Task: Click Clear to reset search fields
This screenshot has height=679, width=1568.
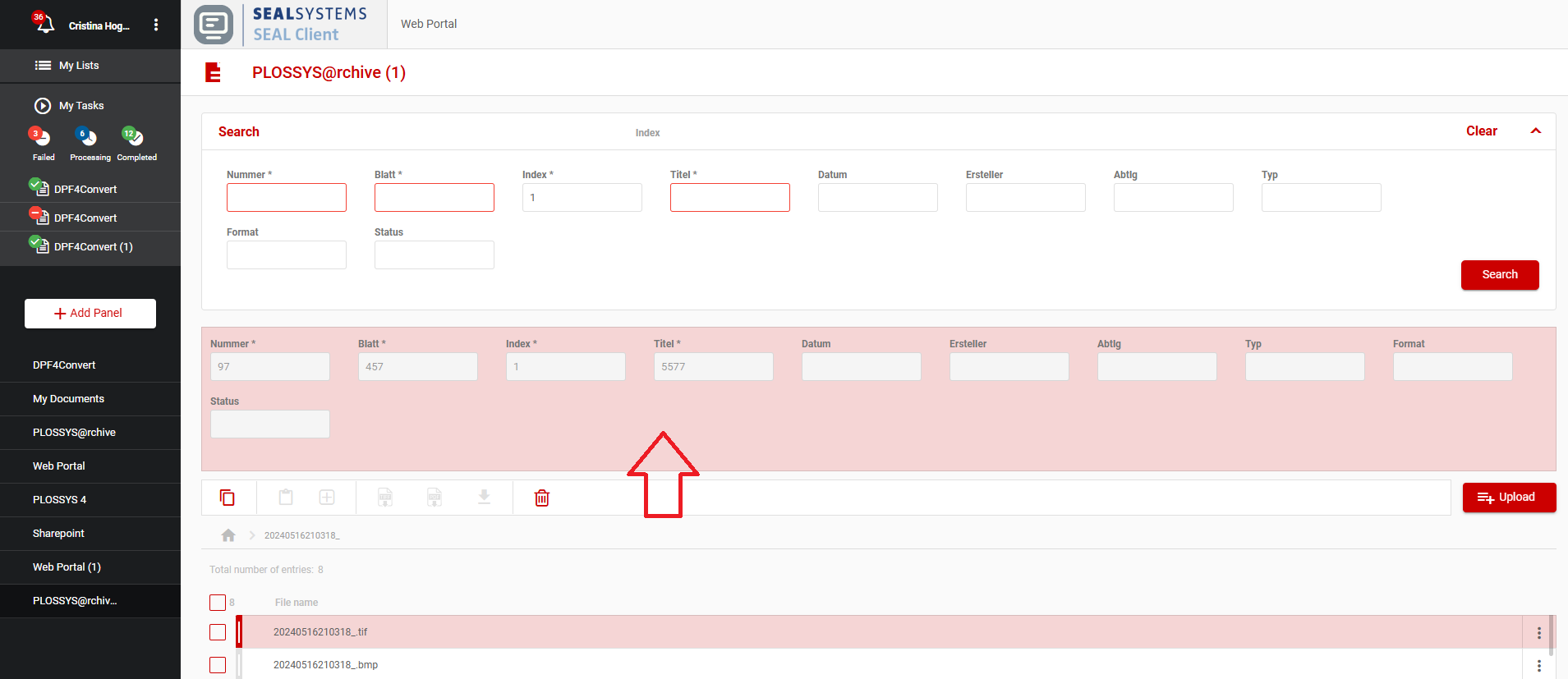Action: click(x=1481, y=131)
